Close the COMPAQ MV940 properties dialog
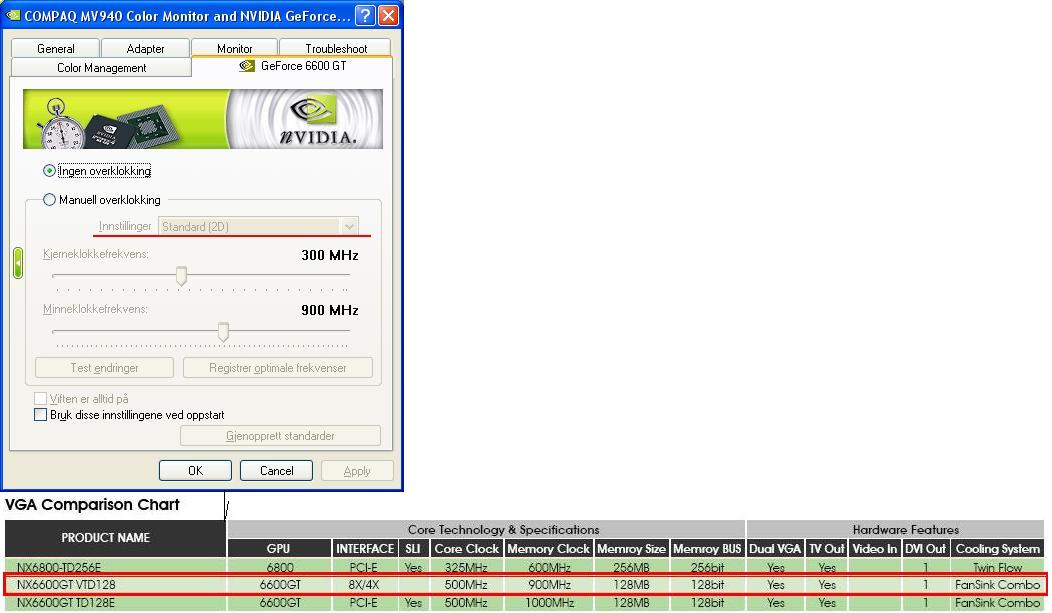This screenshot has height=613, width=1052. point(388,15)
